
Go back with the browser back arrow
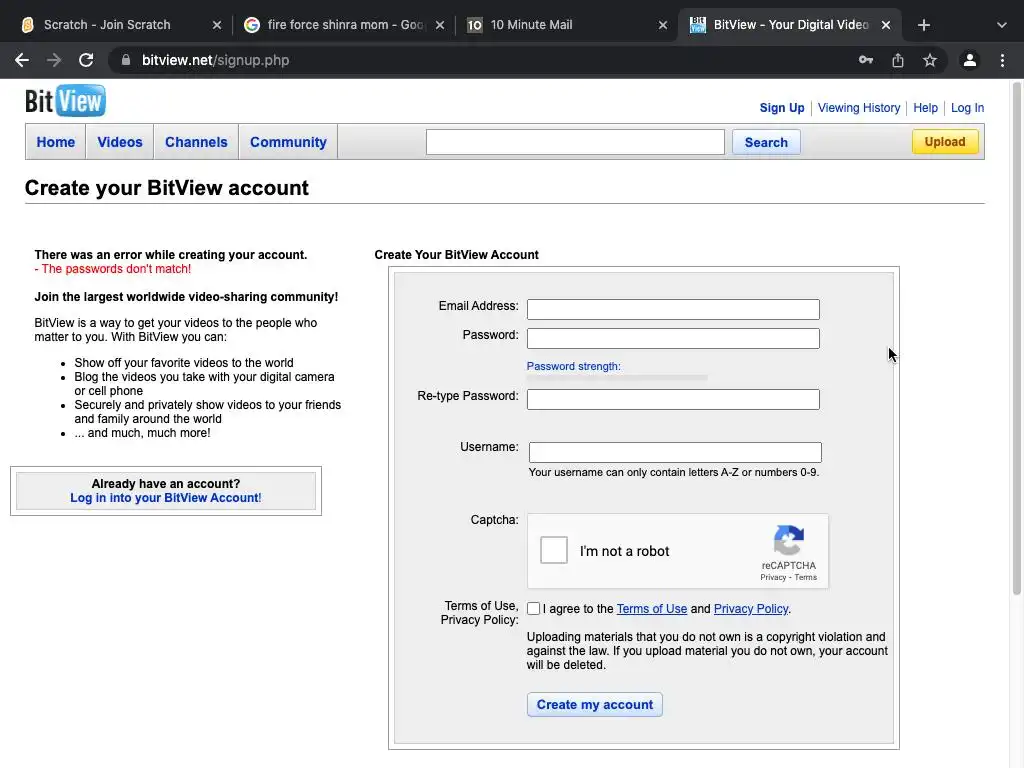tap(22, 60)
